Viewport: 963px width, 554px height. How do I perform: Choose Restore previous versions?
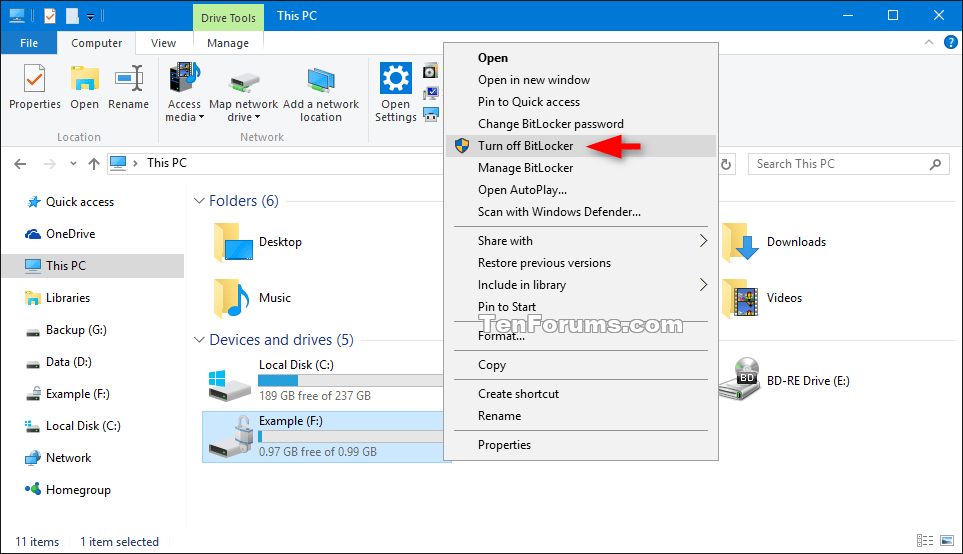(x=581, y=263)
